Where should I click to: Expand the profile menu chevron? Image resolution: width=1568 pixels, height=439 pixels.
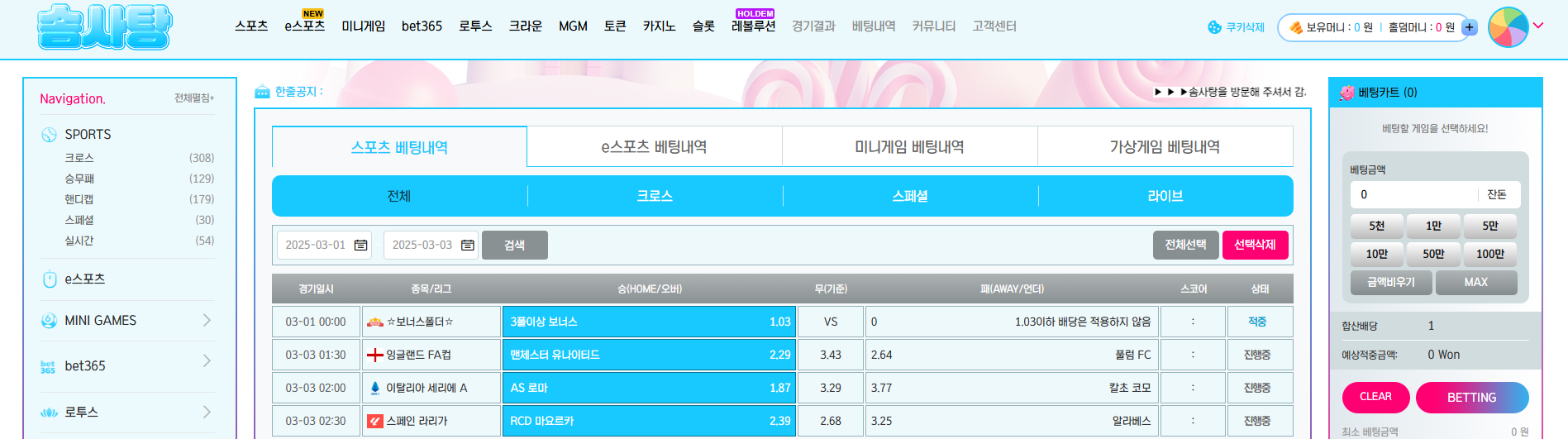tap(1538, 26)
